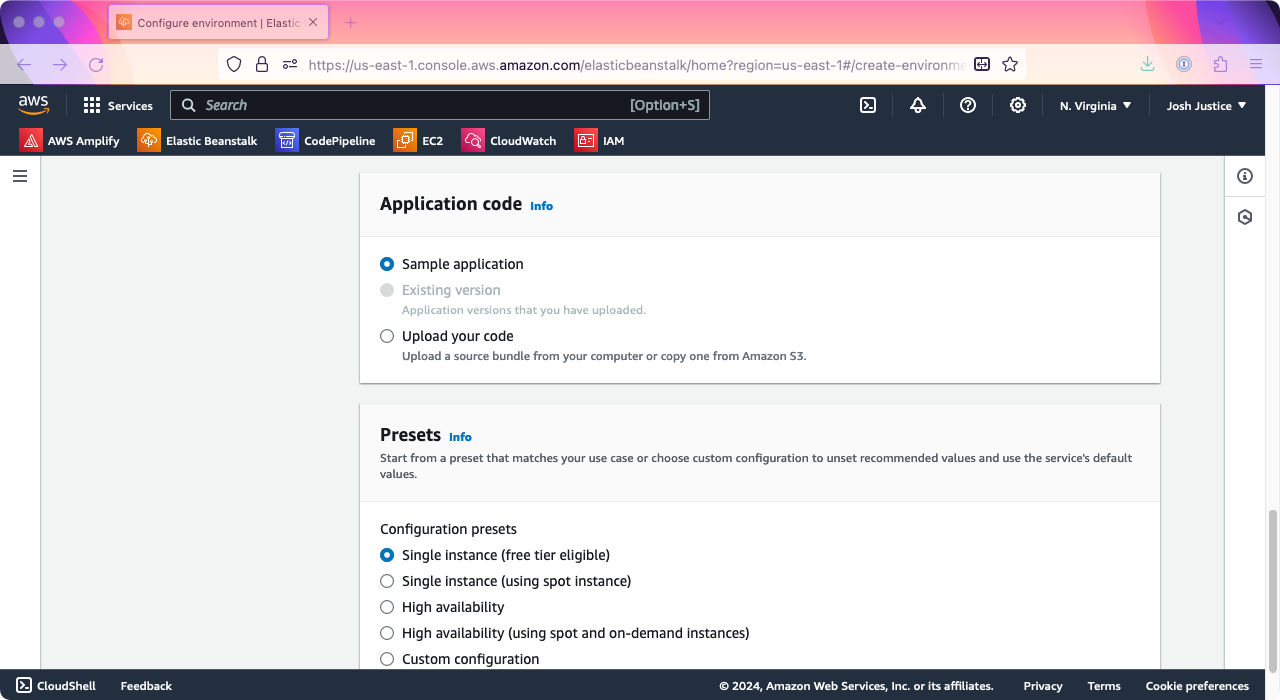The width and height of the screenshot is (1280, 700).
Task: Open the hamburger side navigation
Action: pyautogui.click(x=20, y=176)
